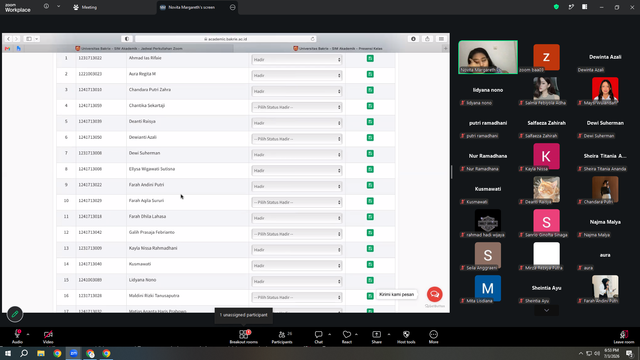Select Salma Febiyola Adha's video tile
The width and height of the screenshot is (640, 360).
tap(546, 90)
